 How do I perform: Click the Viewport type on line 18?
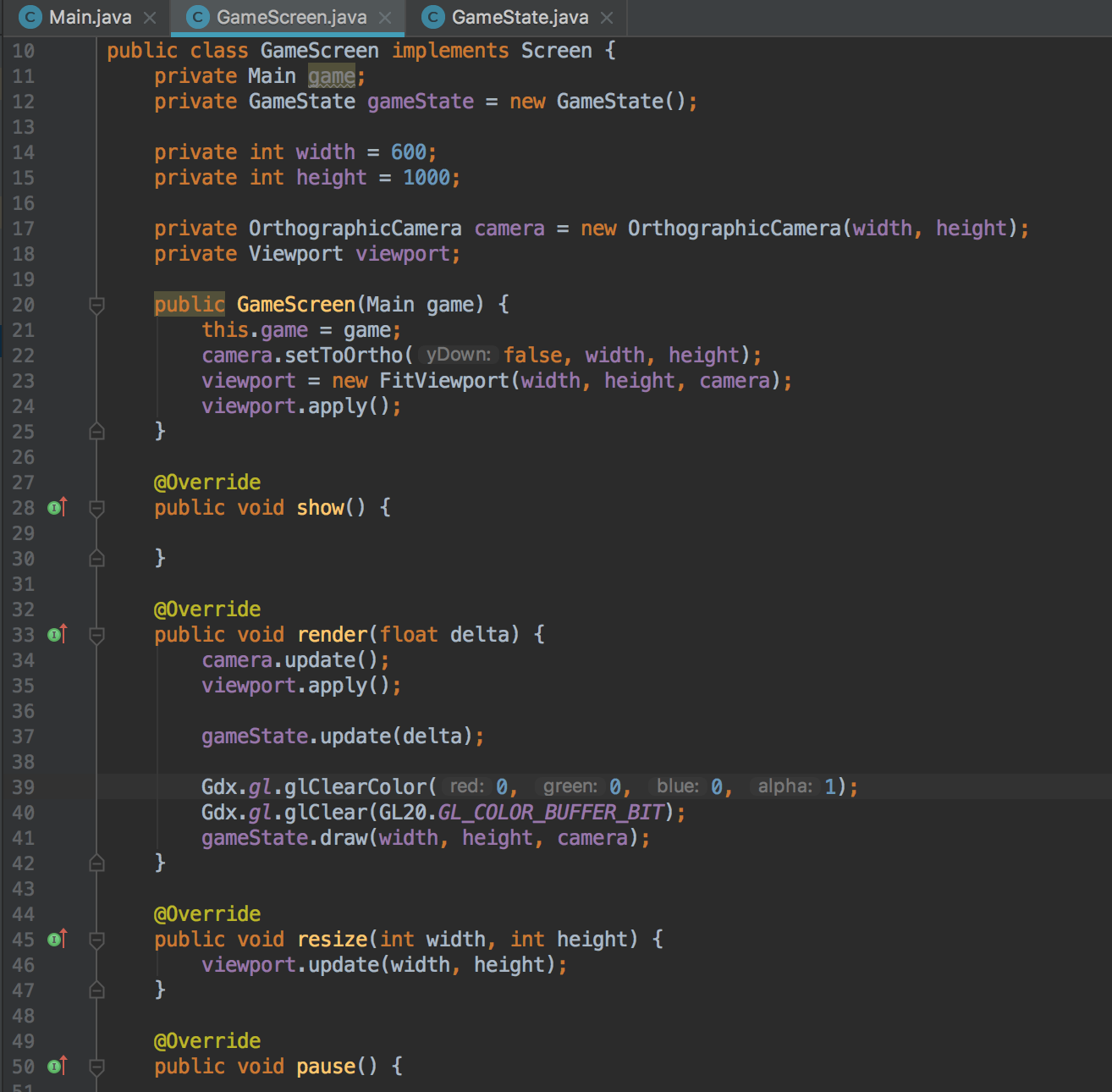pyautogui.click(x=296, y=254)
